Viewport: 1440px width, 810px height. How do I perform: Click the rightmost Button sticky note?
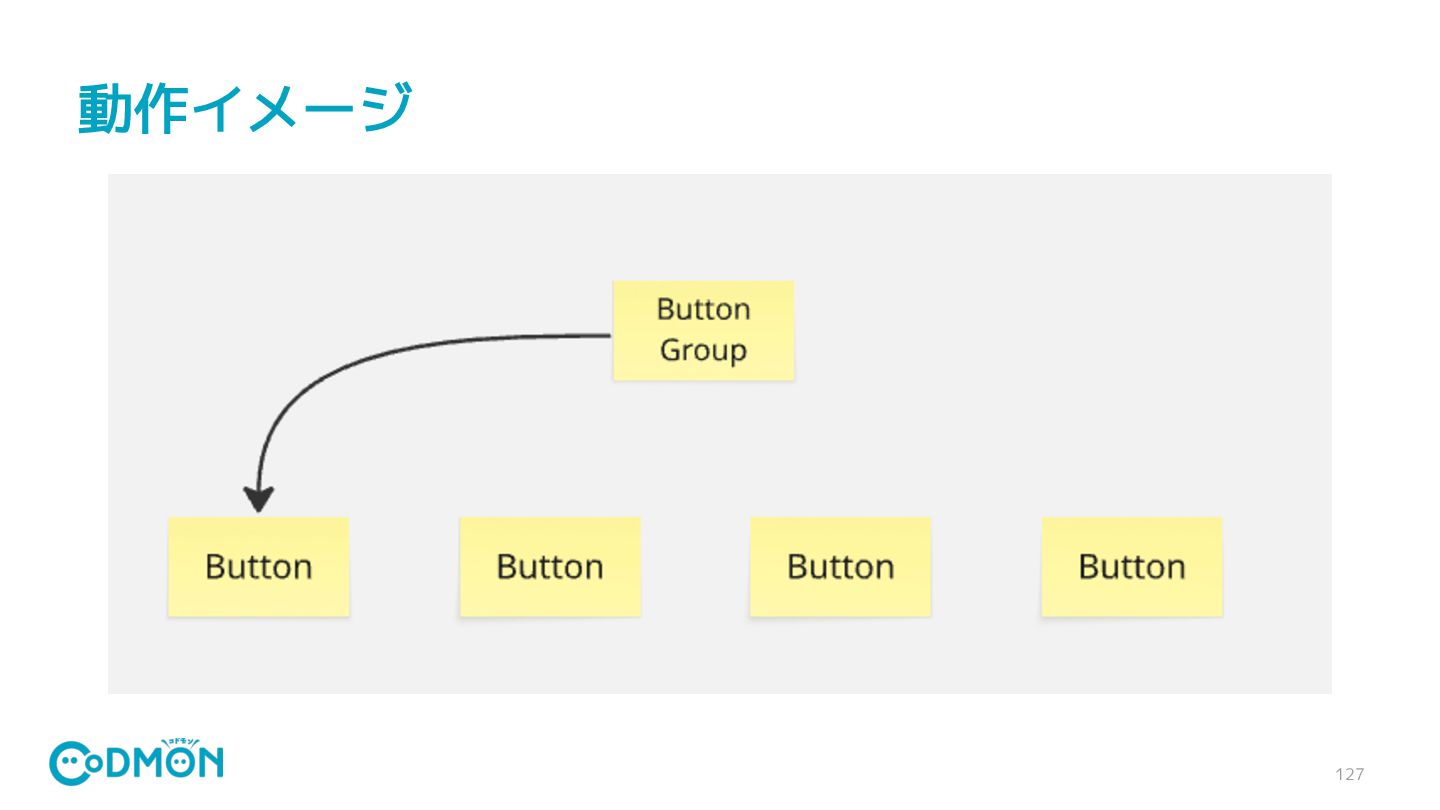(x=1132, y=566)
